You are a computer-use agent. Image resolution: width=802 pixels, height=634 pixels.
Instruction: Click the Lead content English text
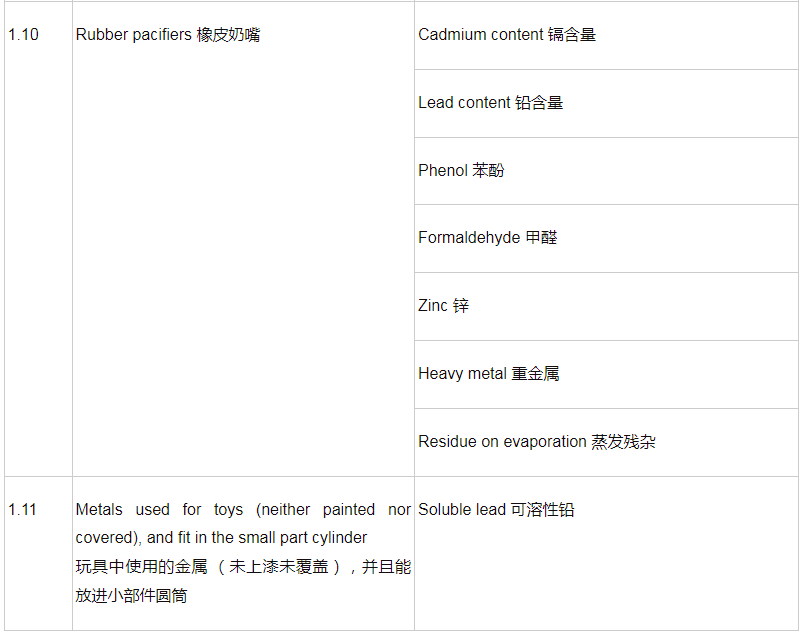coord(464,103)
